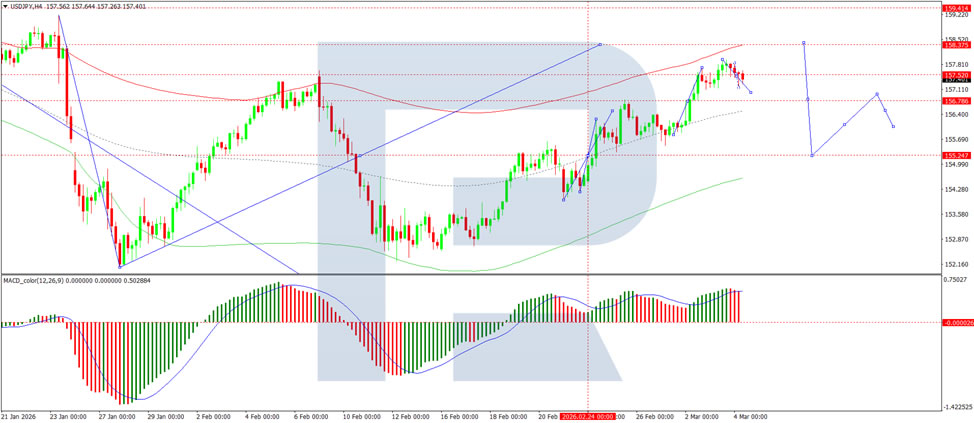974x423 pixels.
Task: Click the 23 Jan 00:00 date label
Action: 68,416
